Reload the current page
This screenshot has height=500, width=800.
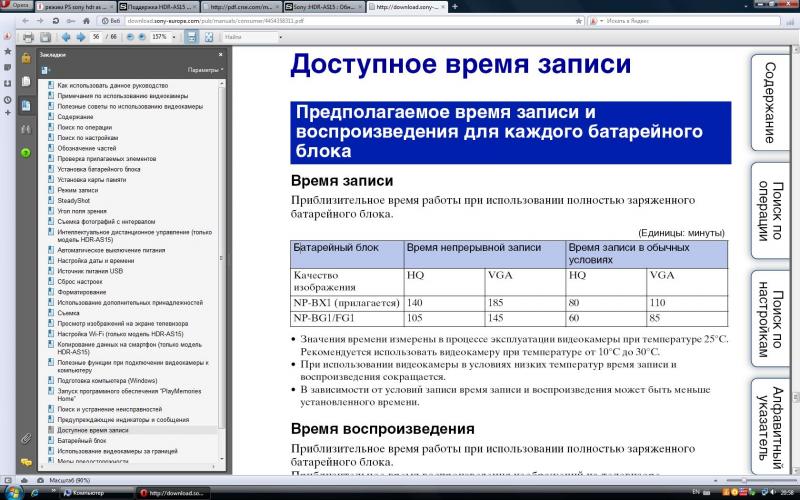click(56, 21)
